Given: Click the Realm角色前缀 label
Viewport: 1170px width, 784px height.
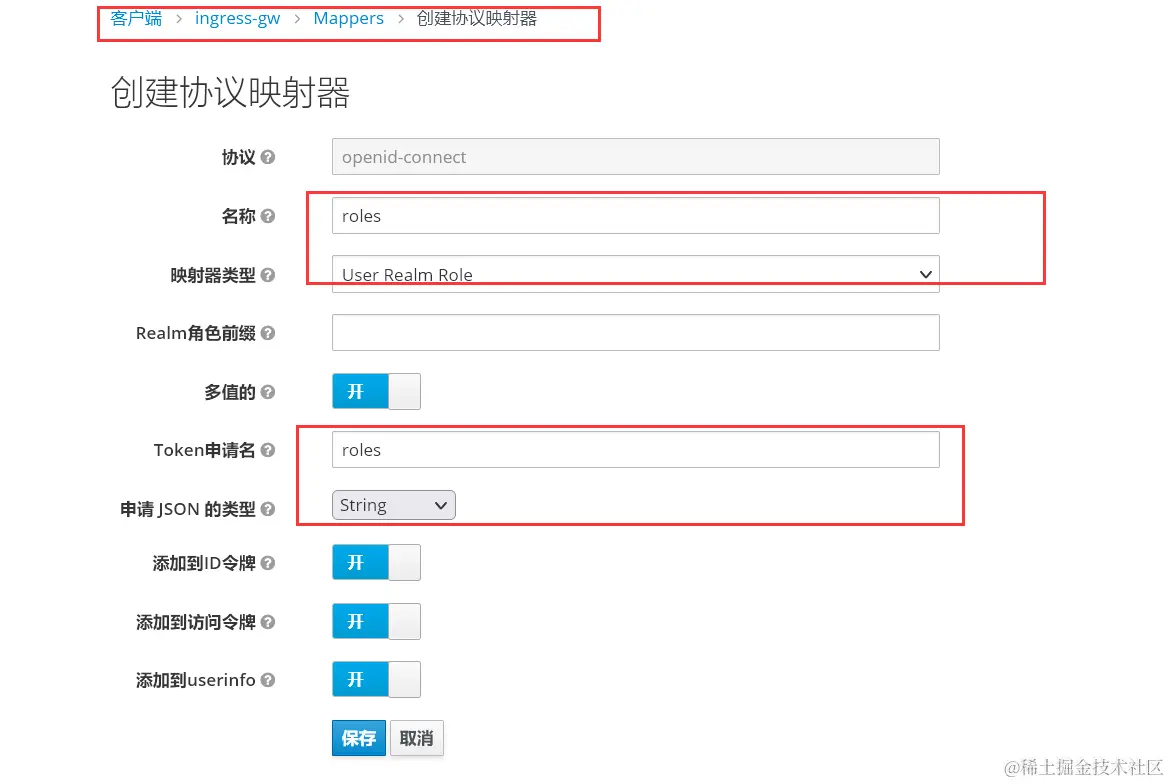Looking at the screenshot, I should 195,333.
